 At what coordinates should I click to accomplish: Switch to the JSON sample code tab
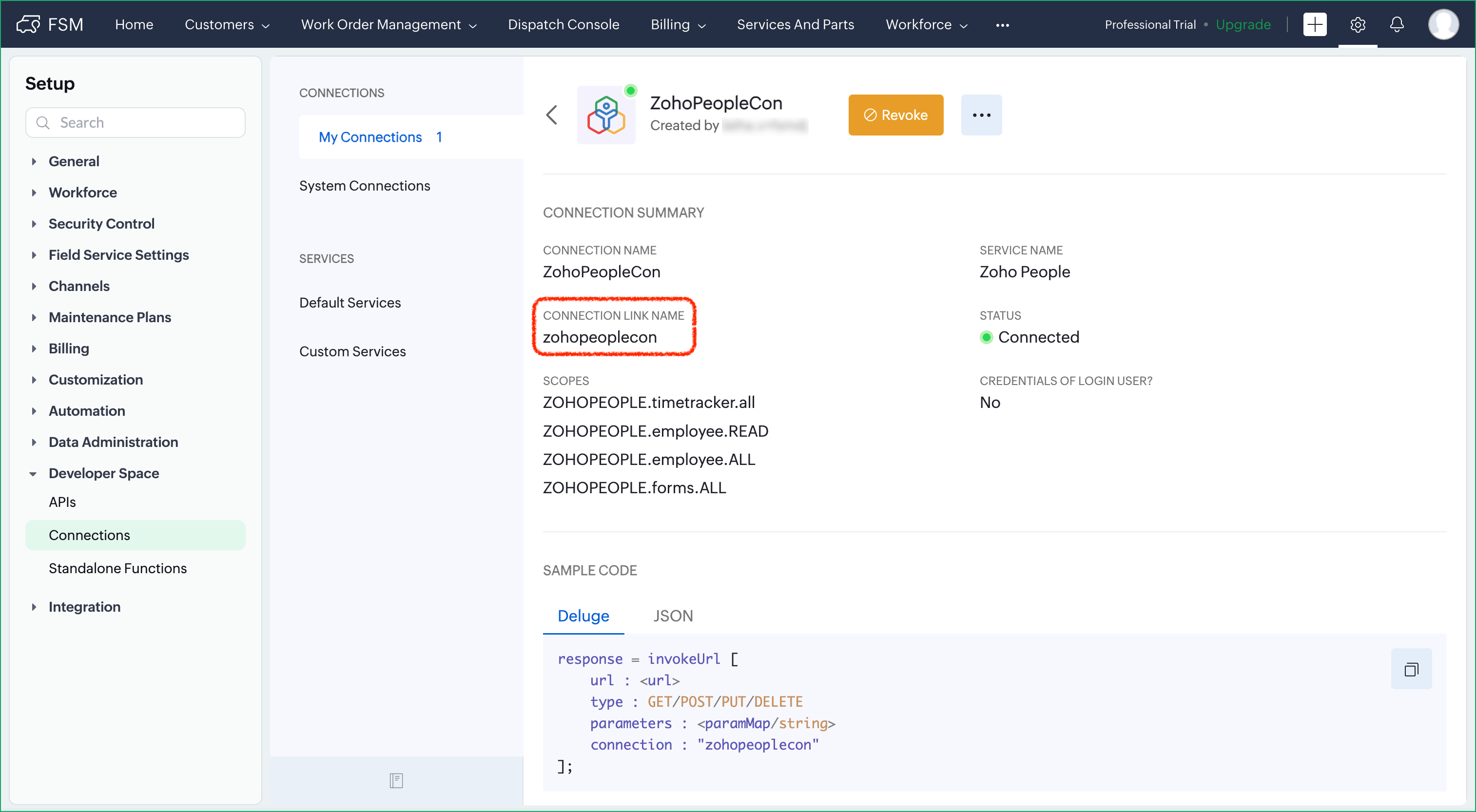pyautogui.click(x=673, y=616)
